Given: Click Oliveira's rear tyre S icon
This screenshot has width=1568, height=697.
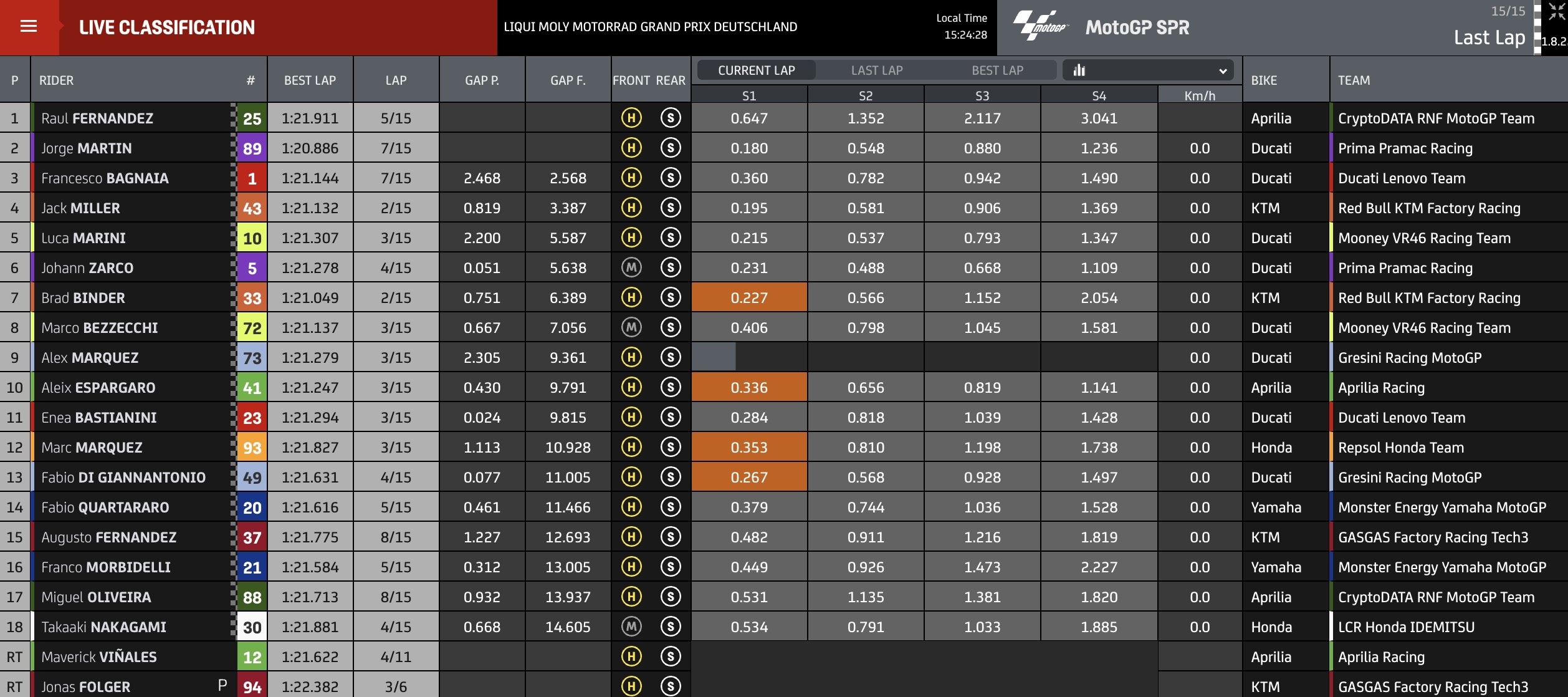Looking at the screenshot, I should pyautogui.click(x=671, y=597).
